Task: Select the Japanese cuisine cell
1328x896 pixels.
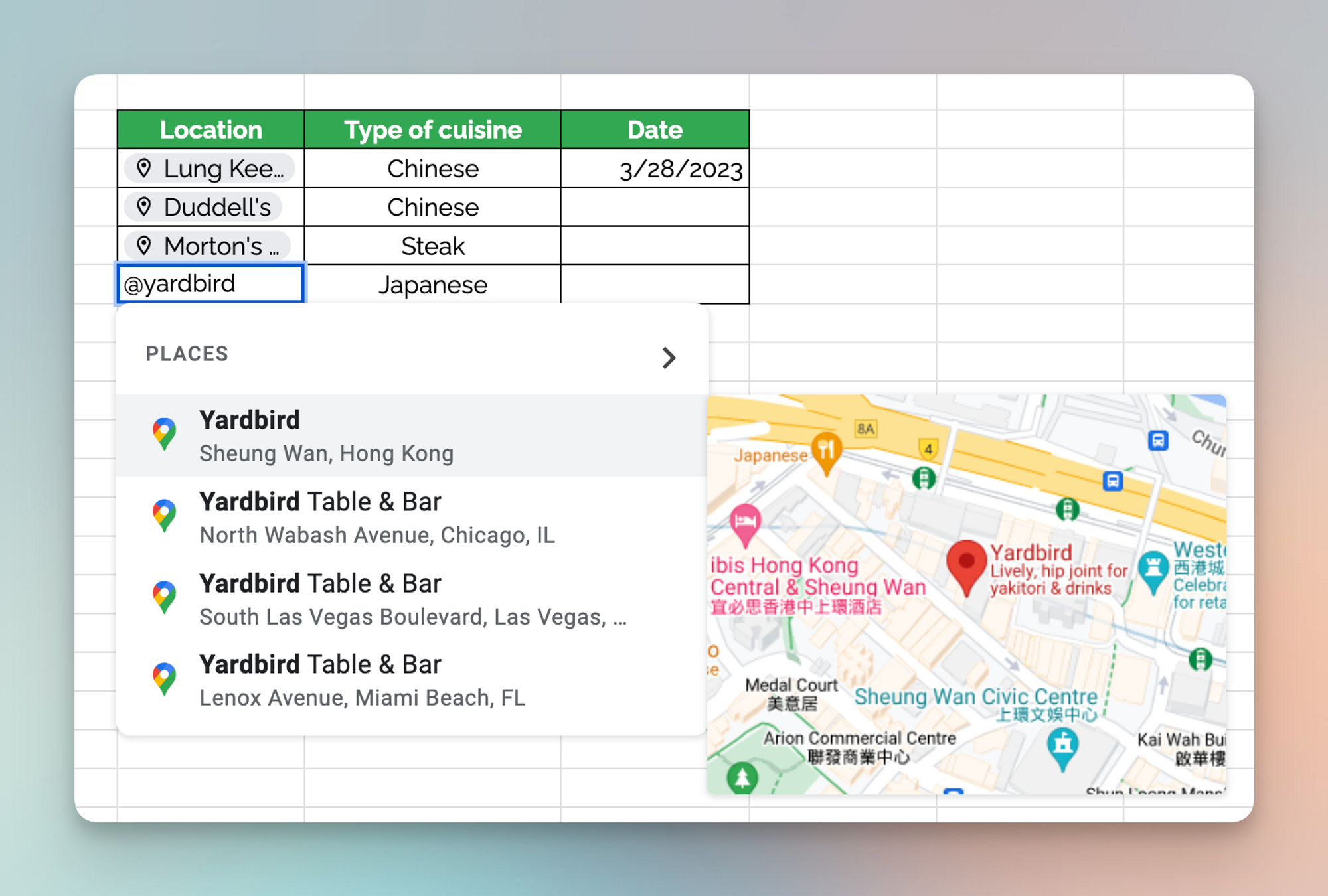Action: 432,285
